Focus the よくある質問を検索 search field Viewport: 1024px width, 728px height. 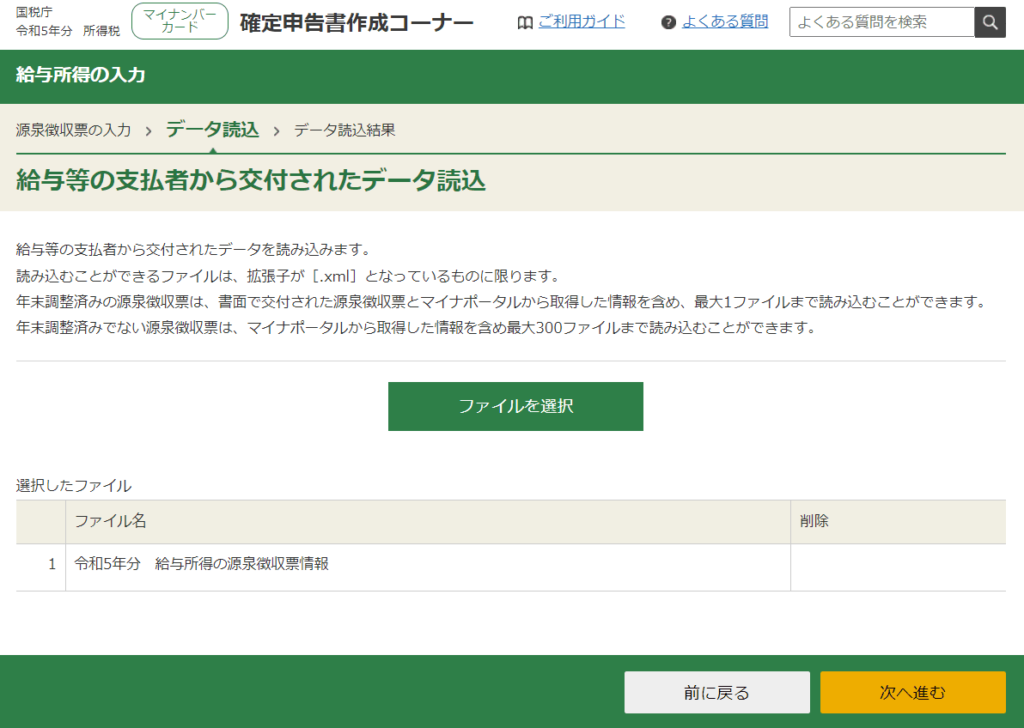pyautogui.click(x=881, y=22)
